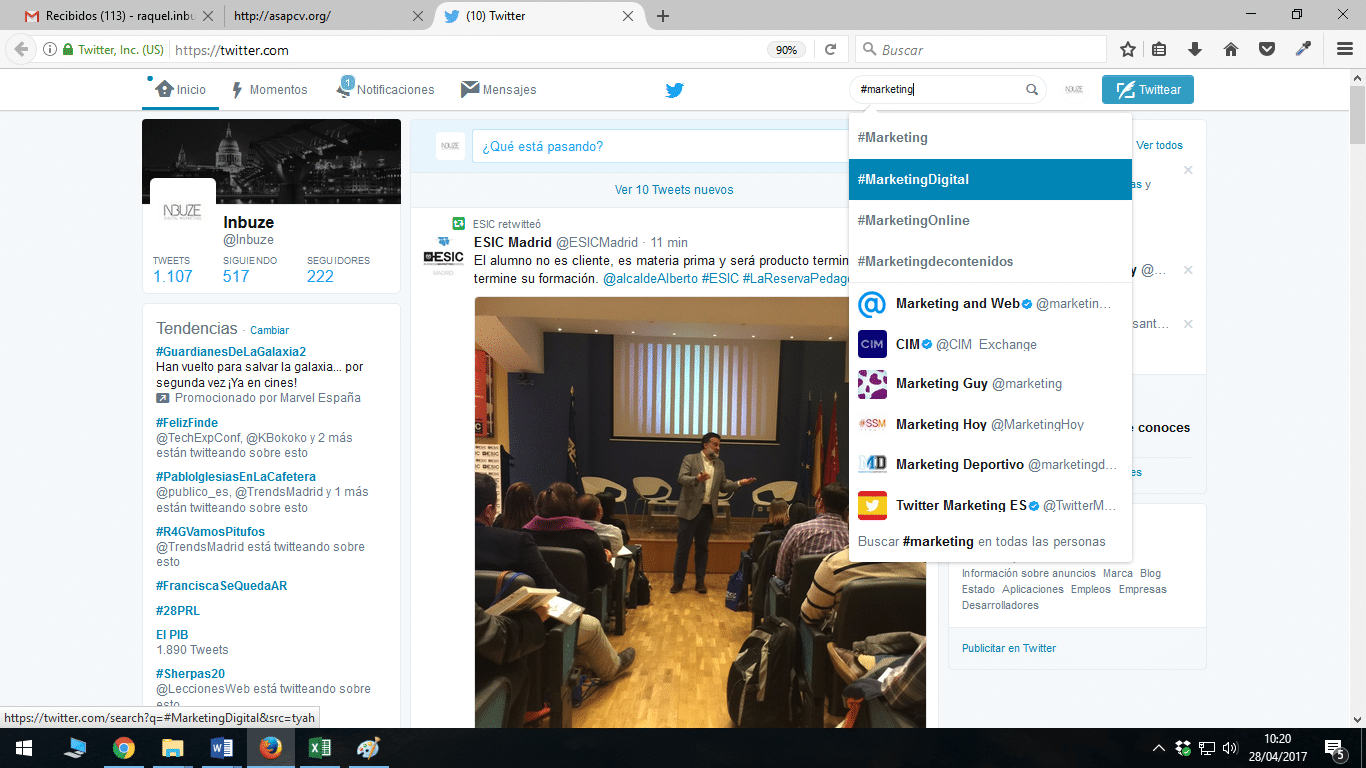The width and height of the screenshot is (1366, 768).
Task: Open Firefox hamburger menu
Action: [x=1345, y=49]
